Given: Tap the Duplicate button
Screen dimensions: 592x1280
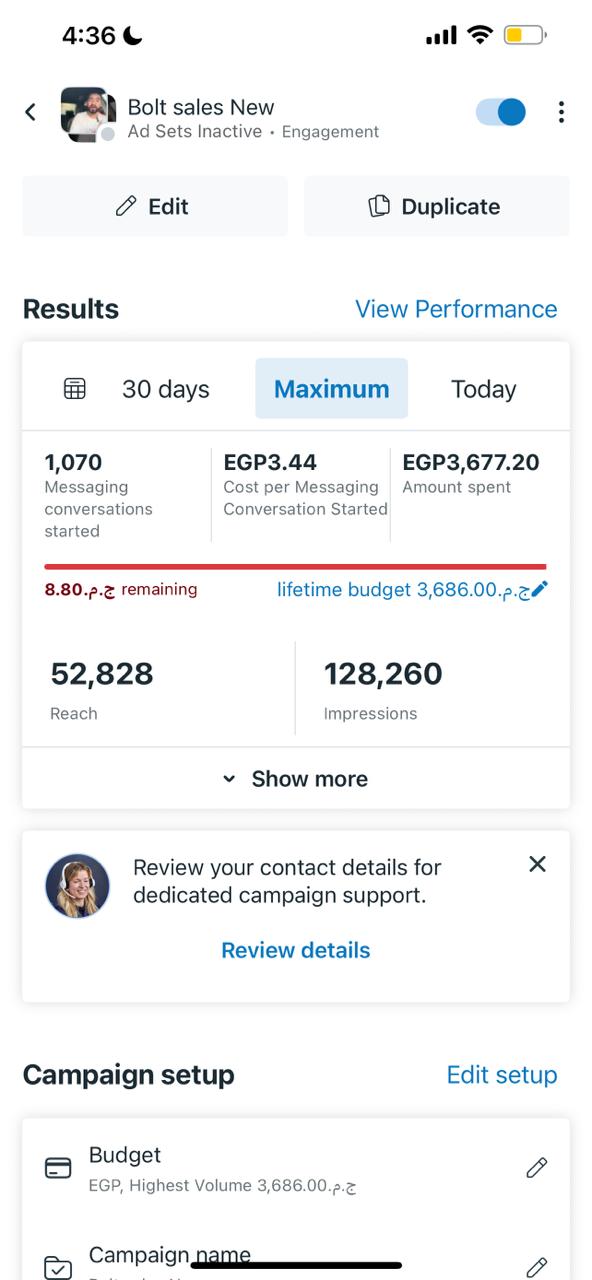Looking at the screenshot, I should (437, 206).
